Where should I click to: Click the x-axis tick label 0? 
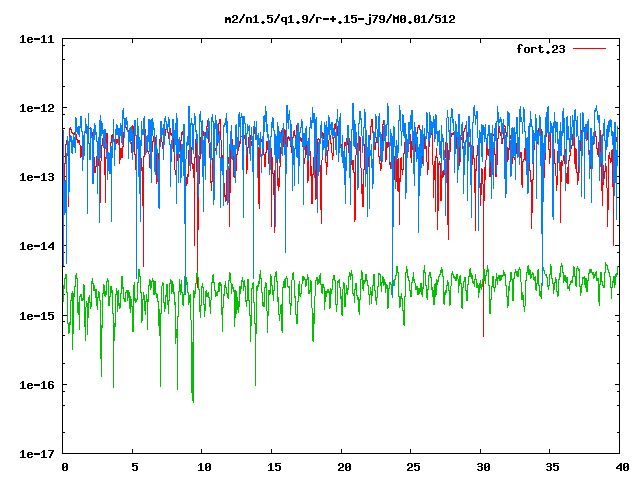tap(65, 467)
